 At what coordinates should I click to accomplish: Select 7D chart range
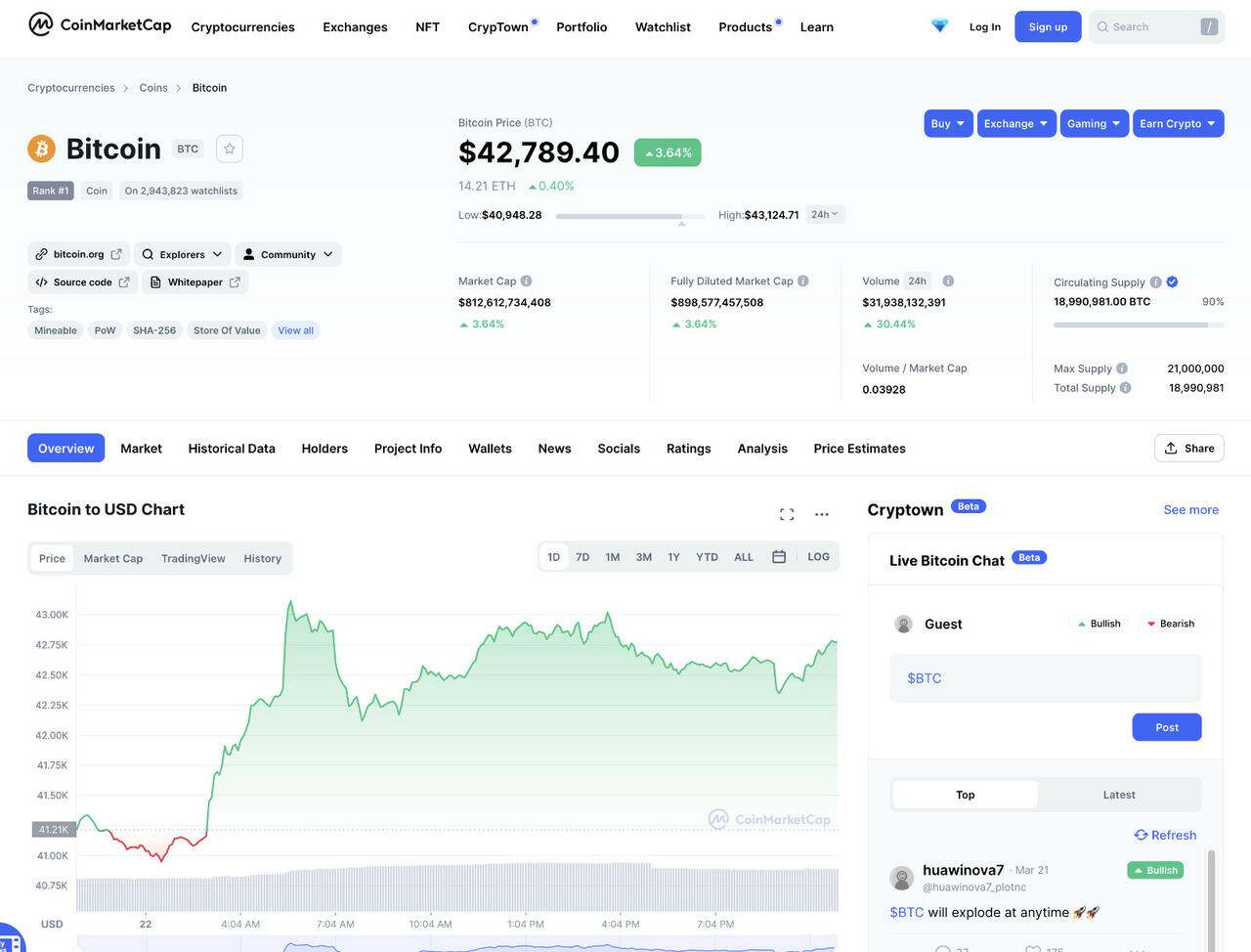[x=582, y=557]
